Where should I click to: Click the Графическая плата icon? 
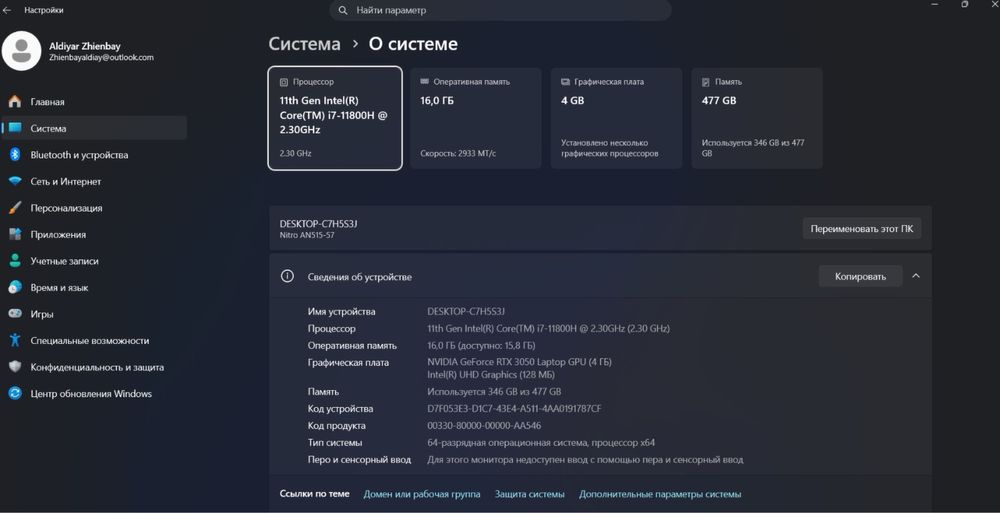click(x=565, y=82)
